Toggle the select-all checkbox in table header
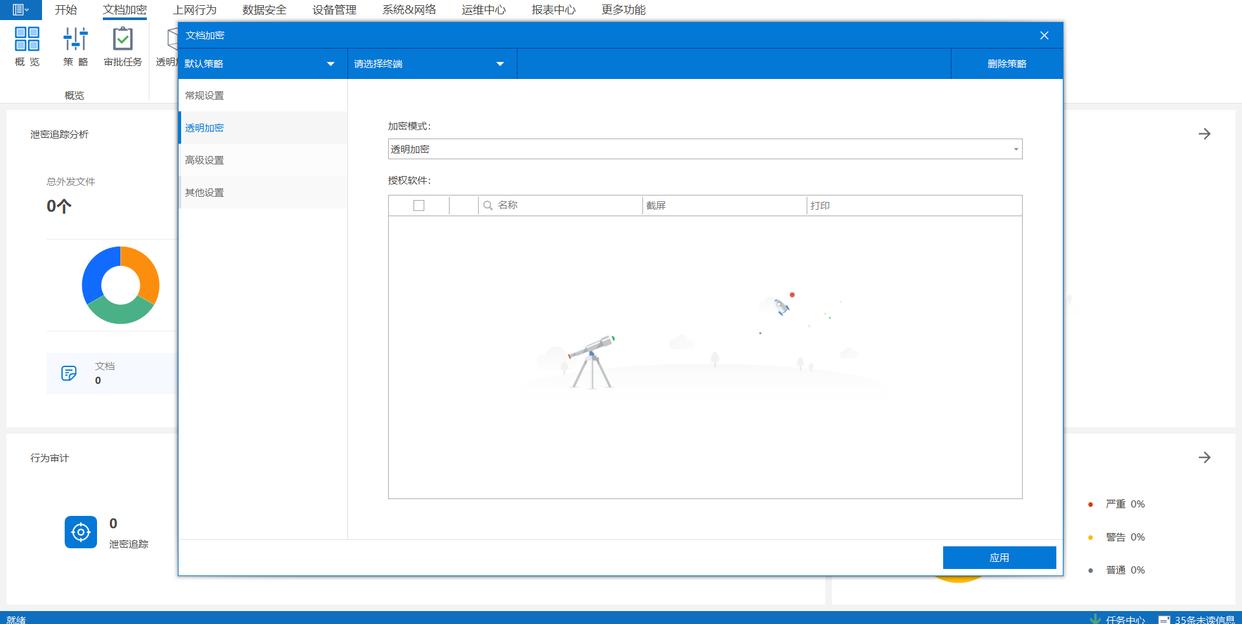Image resolution: width=1242 pixels, height=624 pixels. 419,206
